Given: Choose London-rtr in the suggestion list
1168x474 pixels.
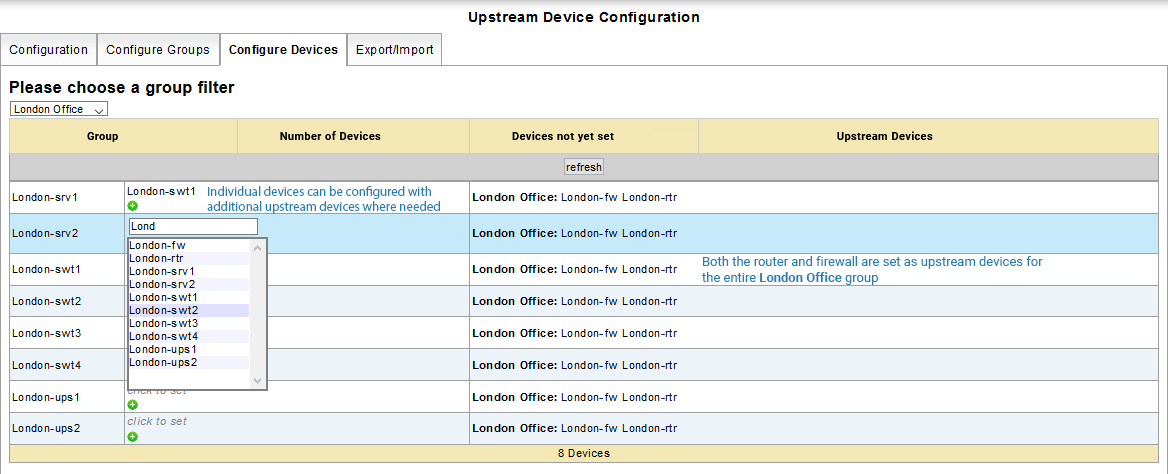Looking at the screenshot, I should [157, 258].
